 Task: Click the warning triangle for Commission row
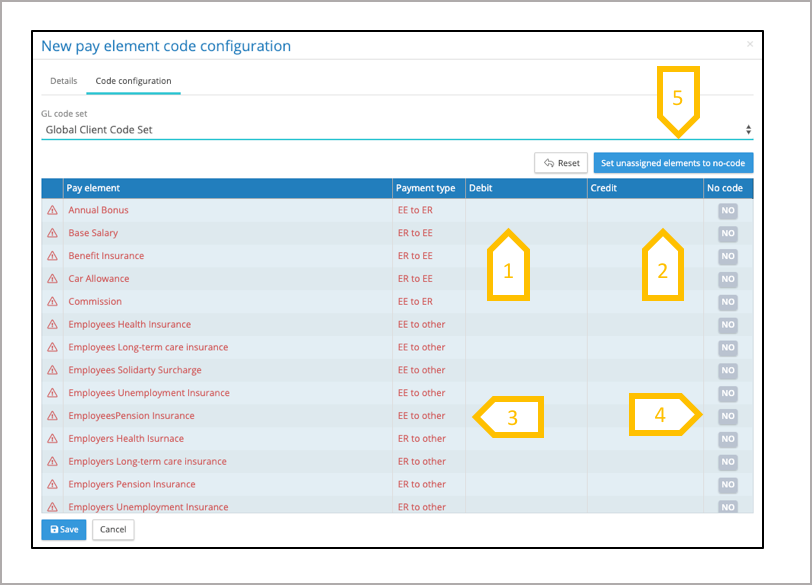pos(52,302)
